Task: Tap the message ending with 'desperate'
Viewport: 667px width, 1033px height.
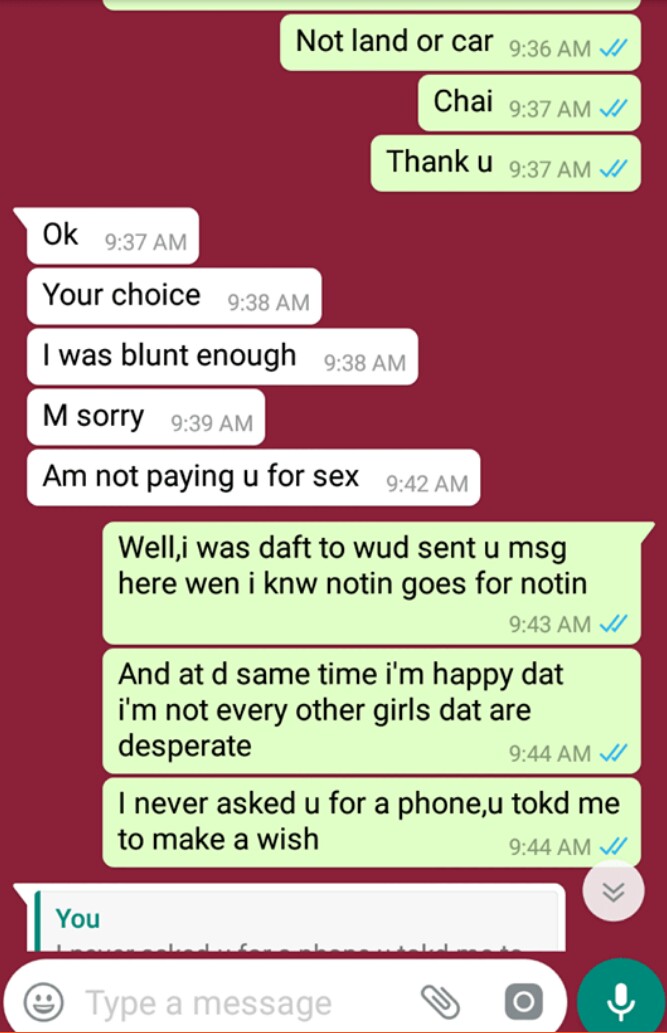Action: click(x=372, y=711)
